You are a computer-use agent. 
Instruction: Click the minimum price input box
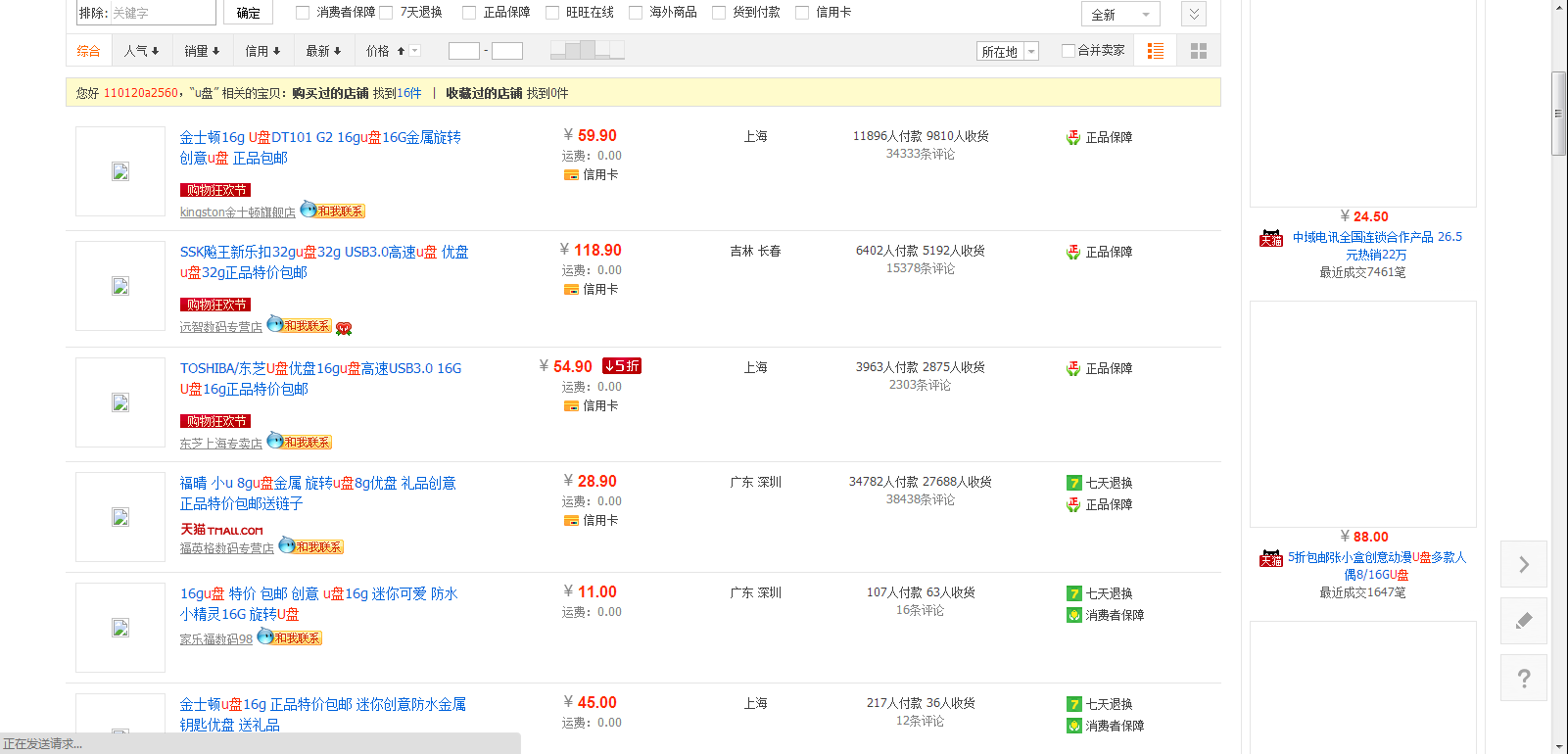pos(464,51)
